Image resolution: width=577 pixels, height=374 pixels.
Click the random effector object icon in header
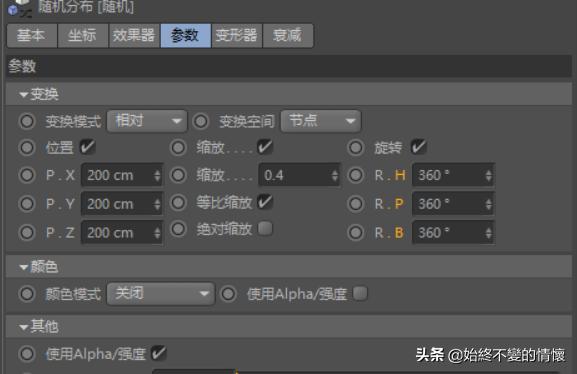click(x=19, y=7)
